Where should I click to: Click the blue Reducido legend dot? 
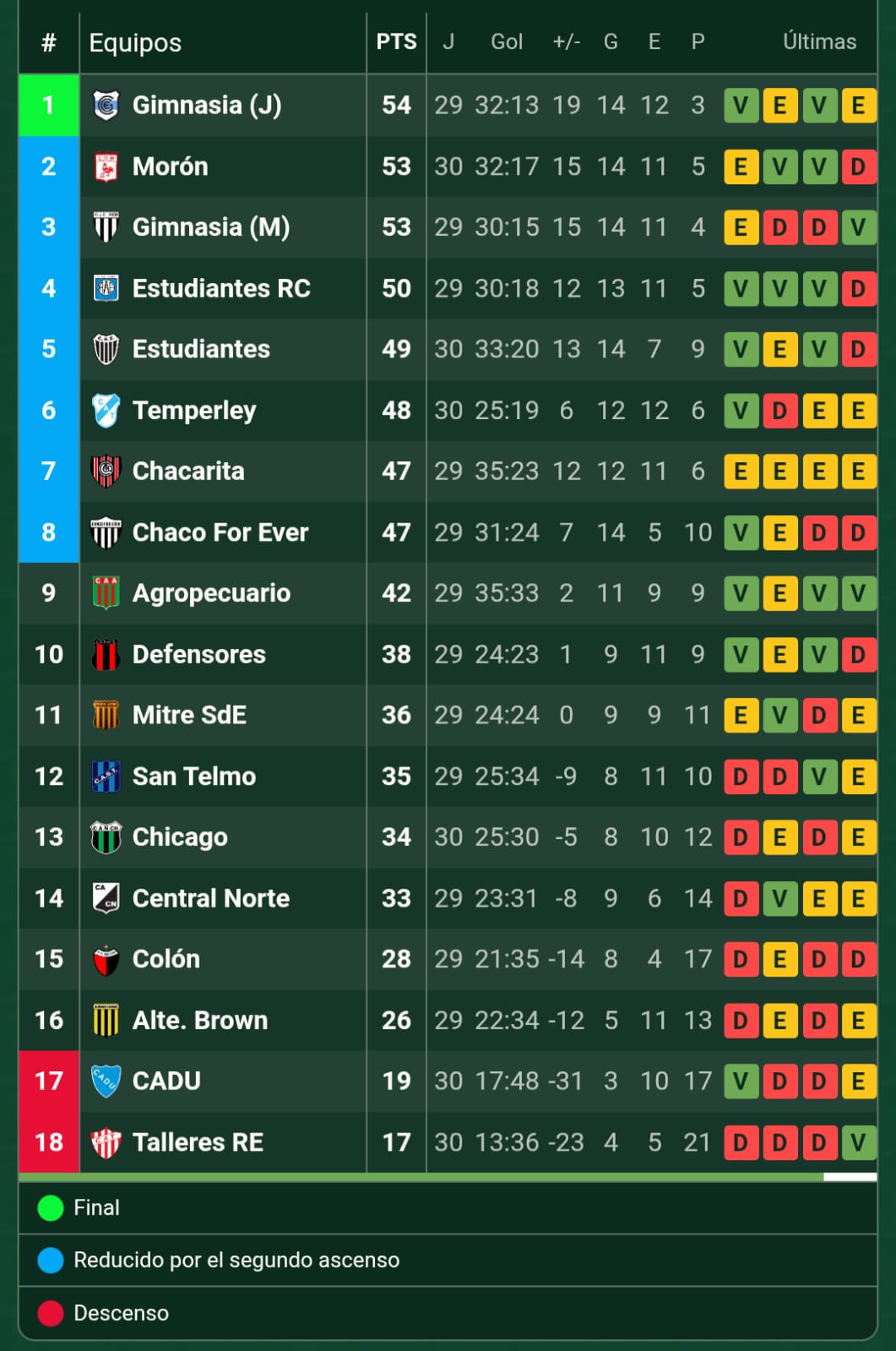(x=51, y=1261)
